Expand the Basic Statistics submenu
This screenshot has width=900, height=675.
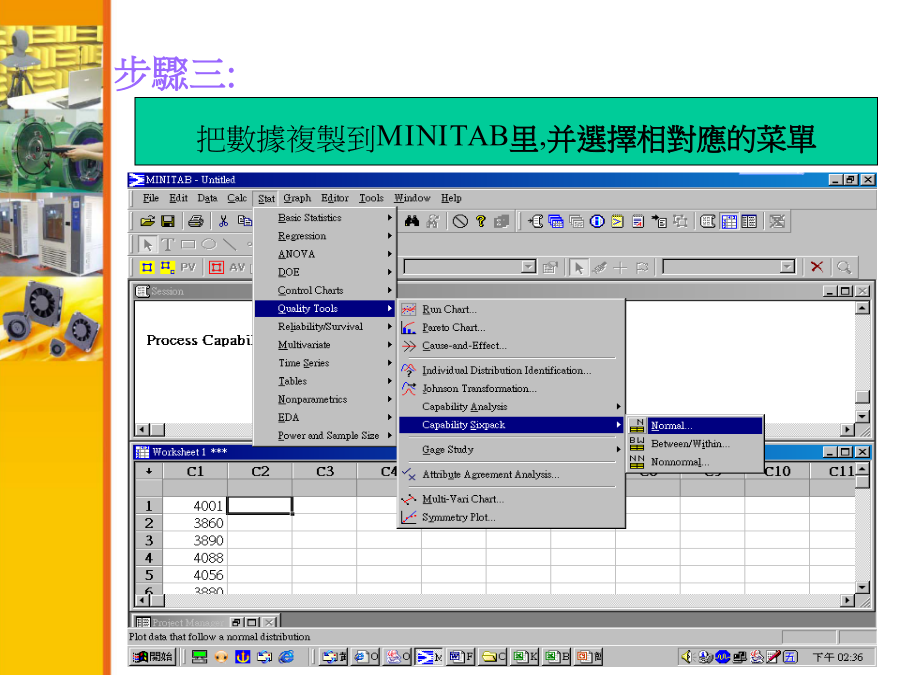click(324, 218)
